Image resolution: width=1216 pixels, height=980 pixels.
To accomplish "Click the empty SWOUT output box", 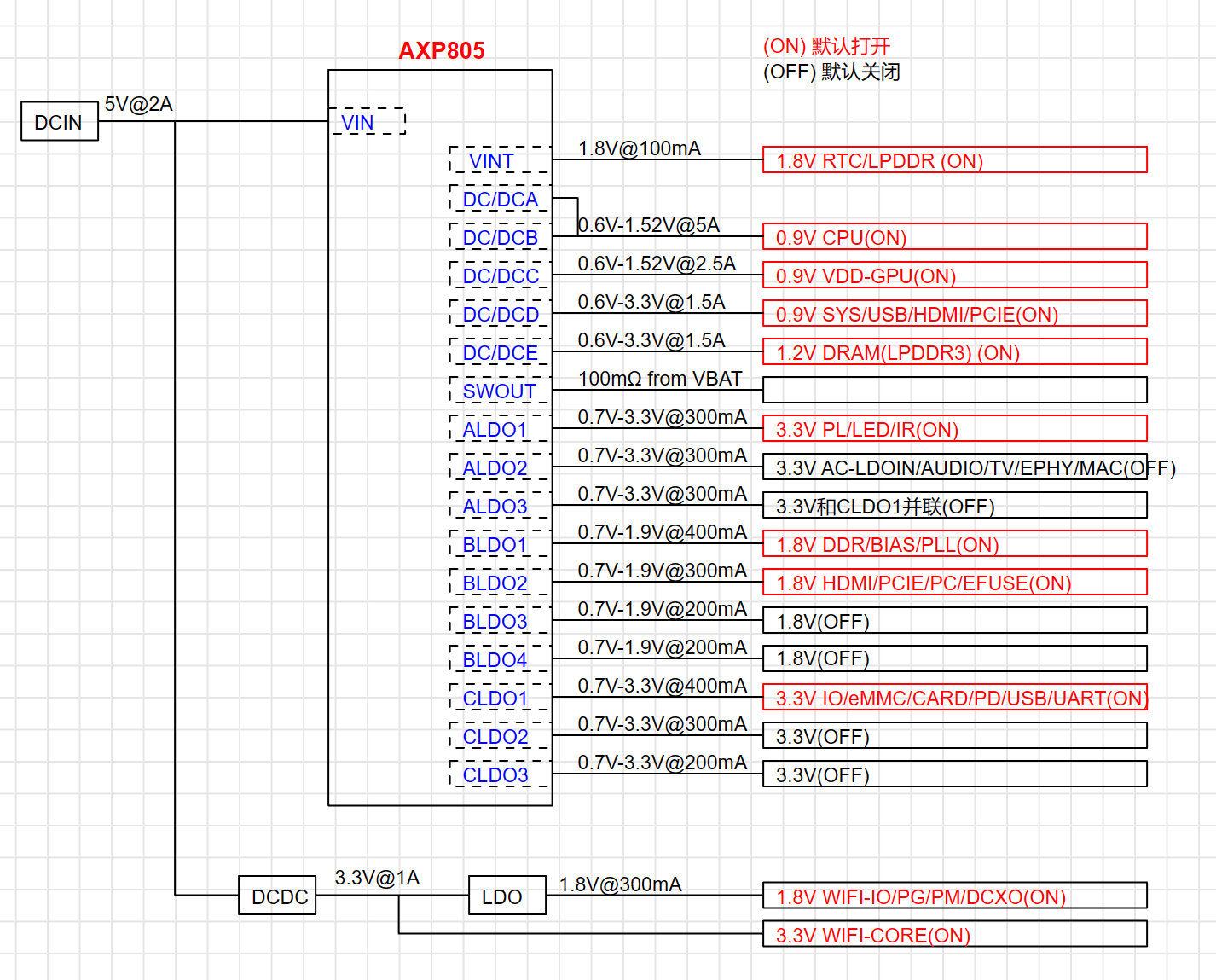I will [x=954, y=391].
